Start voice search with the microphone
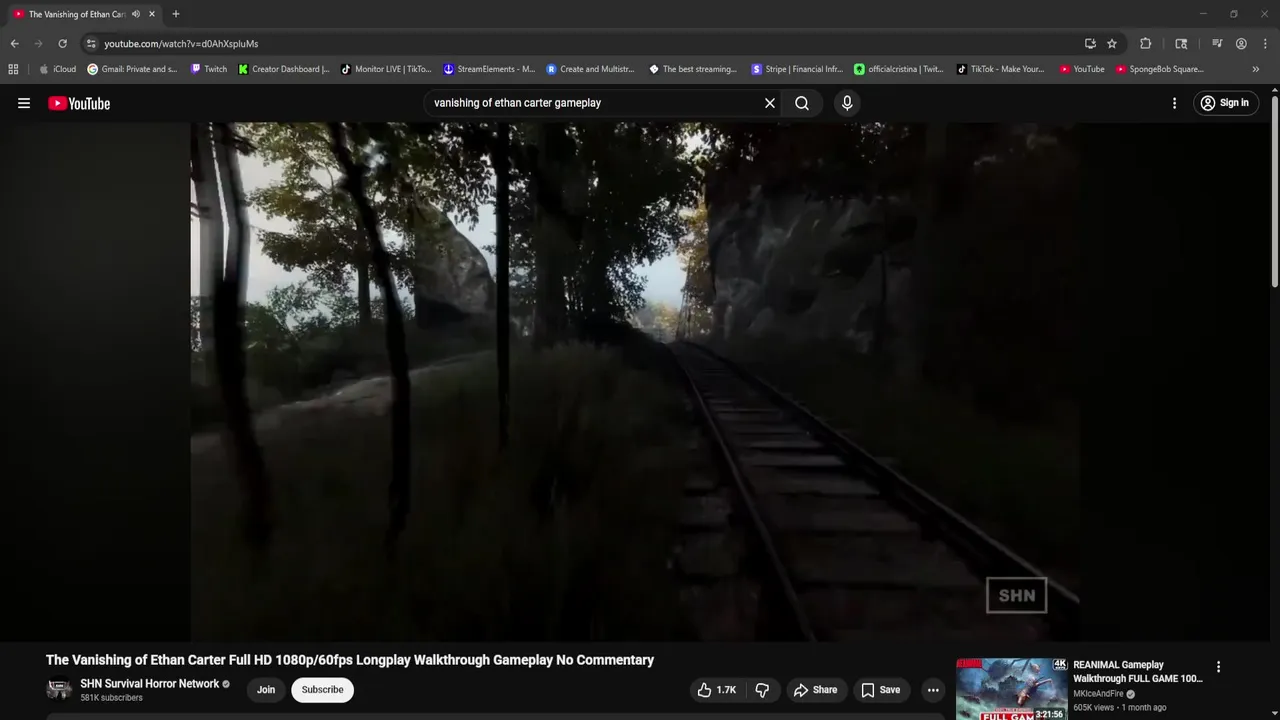Image resolution: width=1280 pixels, height=720 pixels. [847, 103]
